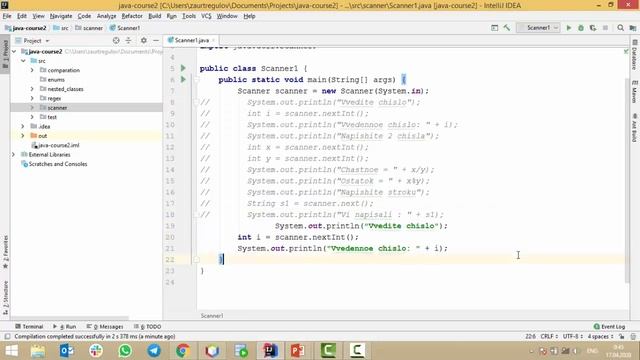Open WhatsApp from the taskbar
This screenshot has width=640, height=360.
(x=125, y=351)
